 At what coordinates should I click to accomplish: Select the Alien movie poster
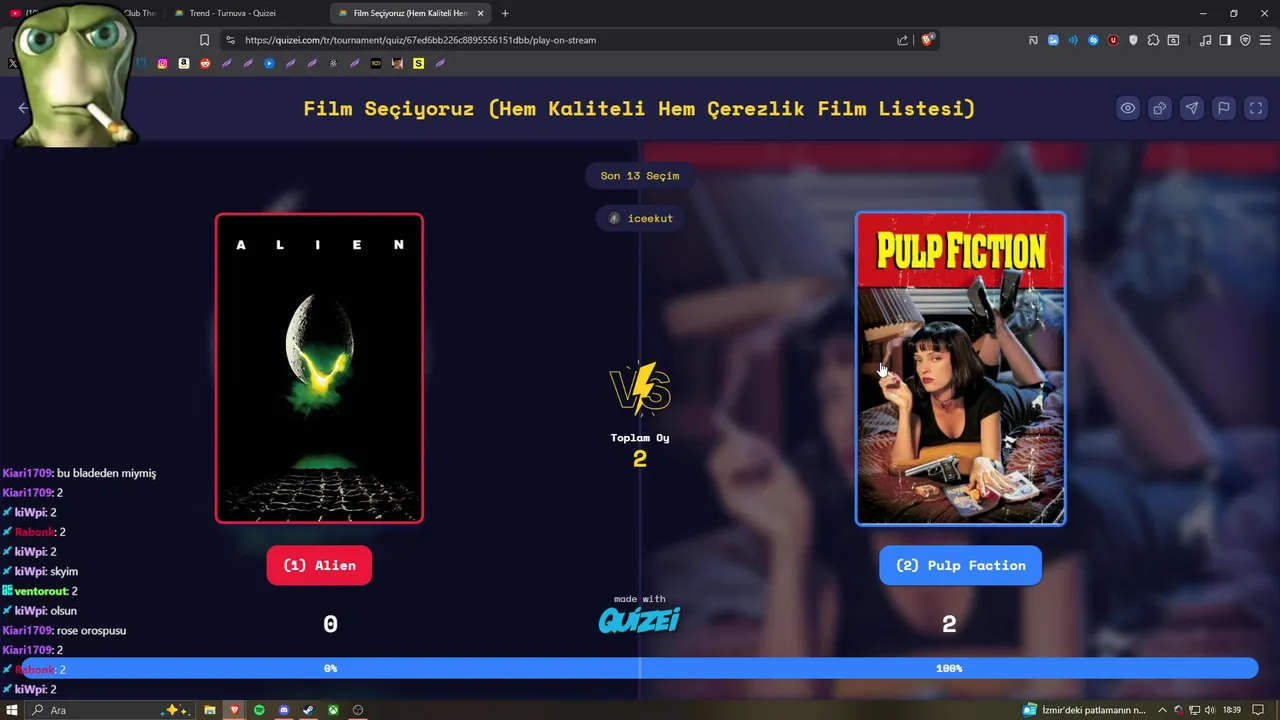[319, 368]
